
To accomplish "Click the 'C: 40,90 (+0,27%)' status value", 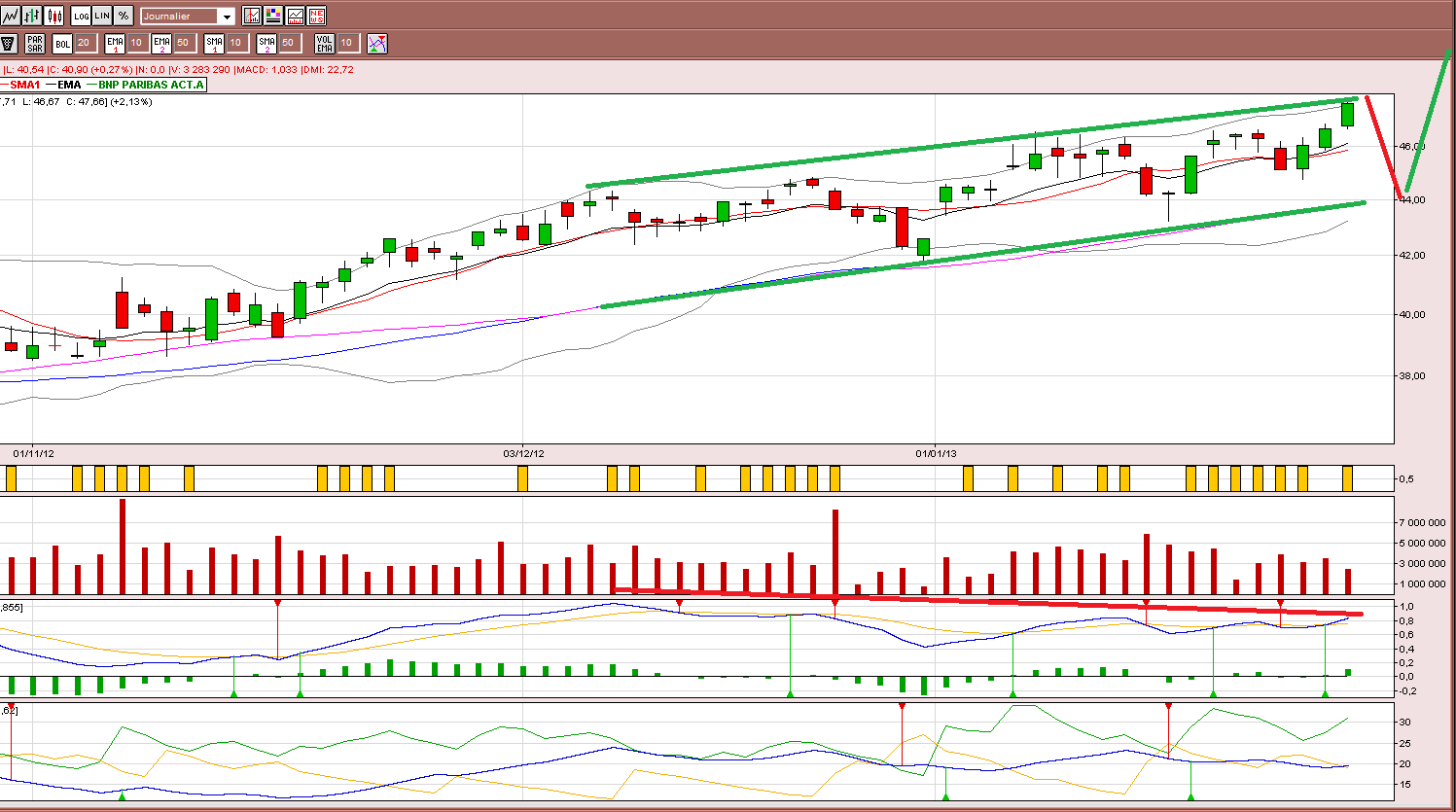I will (x=90, y=70).
